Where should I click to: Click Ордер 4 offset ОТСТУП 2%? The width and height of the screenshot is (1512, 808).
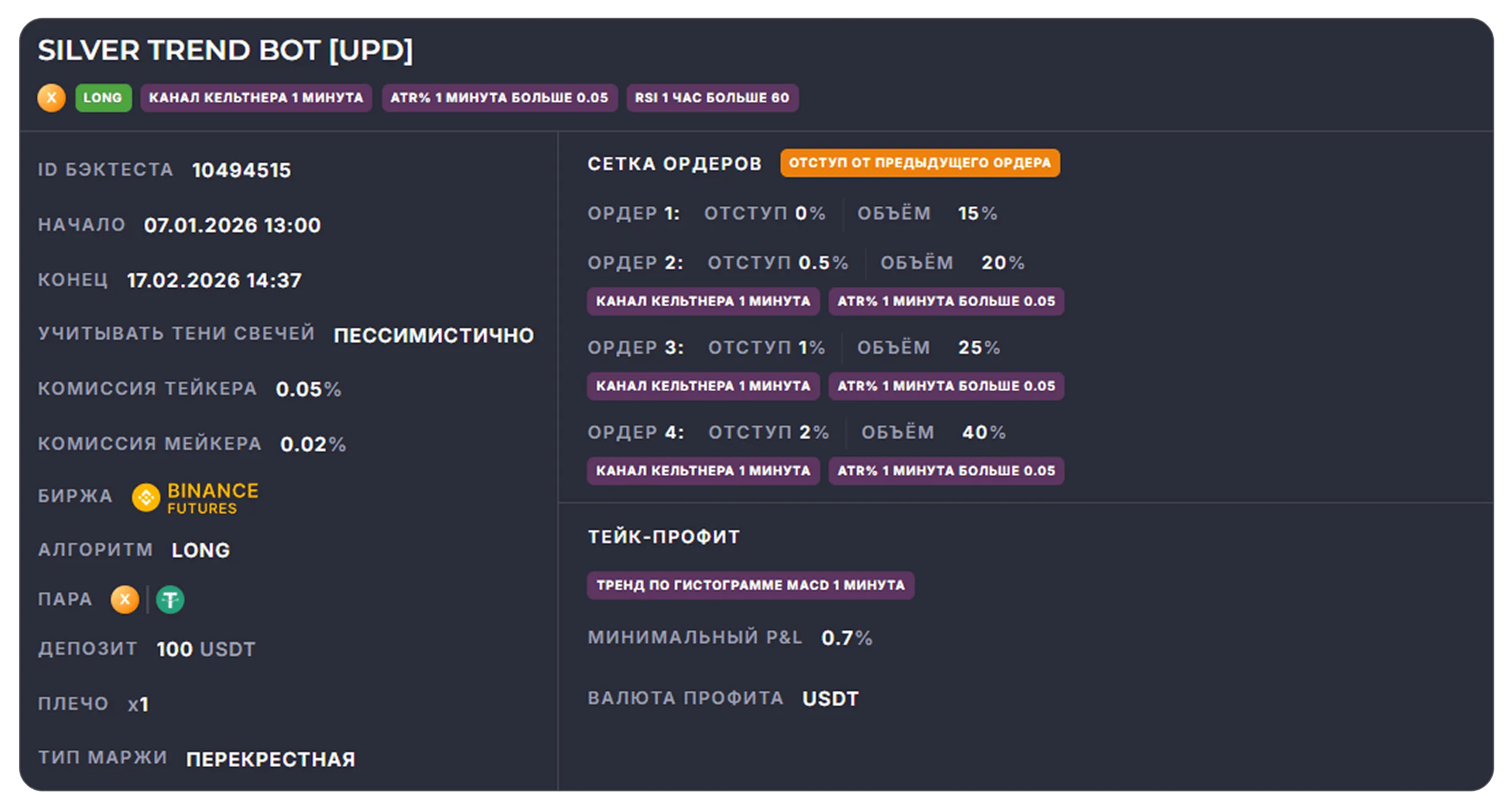click(x=769, y=432)
